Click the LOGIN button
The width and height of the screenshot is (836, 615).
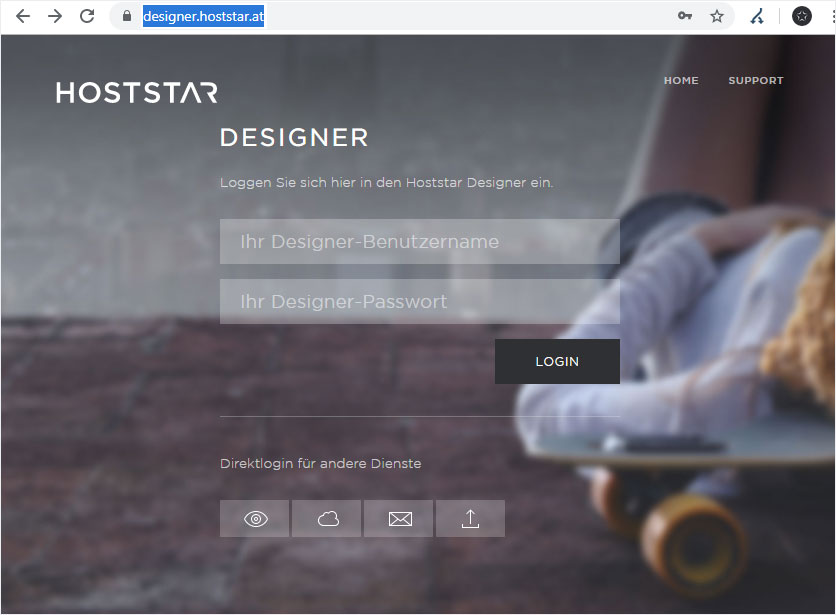tap(557, 362)
